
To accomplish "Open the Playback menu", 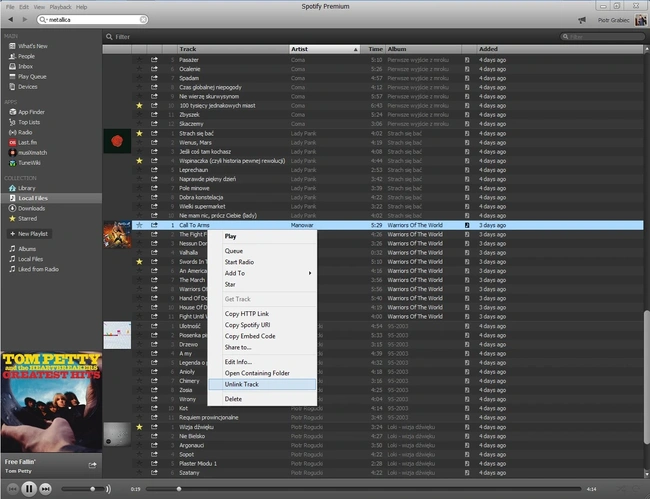I will pyautogui.click(x=61, y=7).
